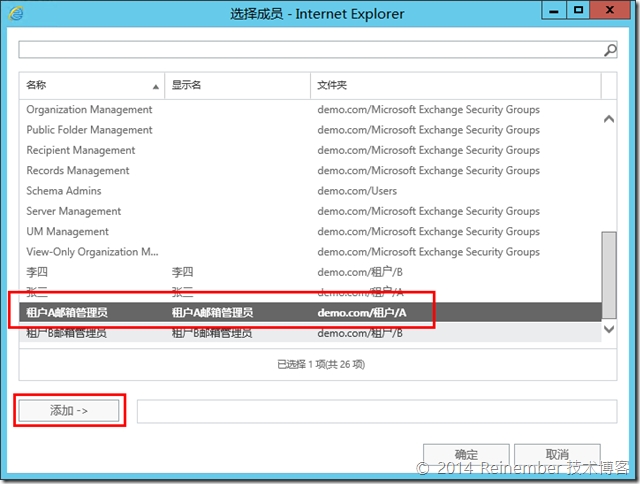Screen dimensions: 640x484
Task: Click the search magnifier icon
Action: tap(610, 50)
